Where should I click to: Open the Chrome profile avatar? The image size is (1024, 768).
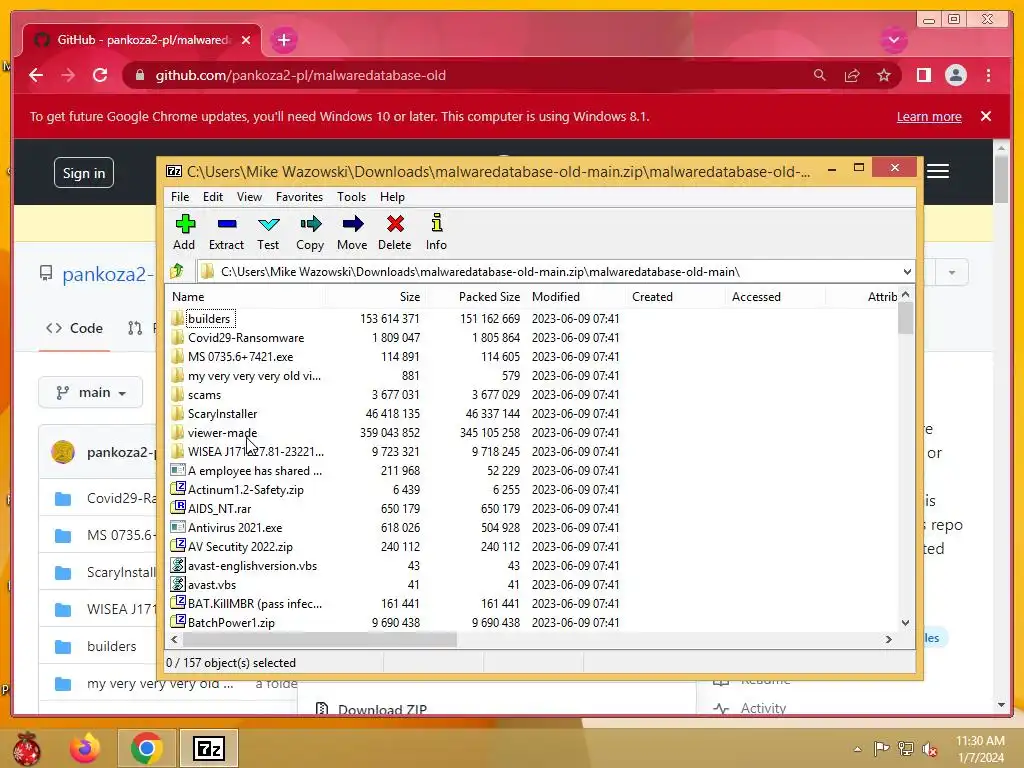click(955, 75)
